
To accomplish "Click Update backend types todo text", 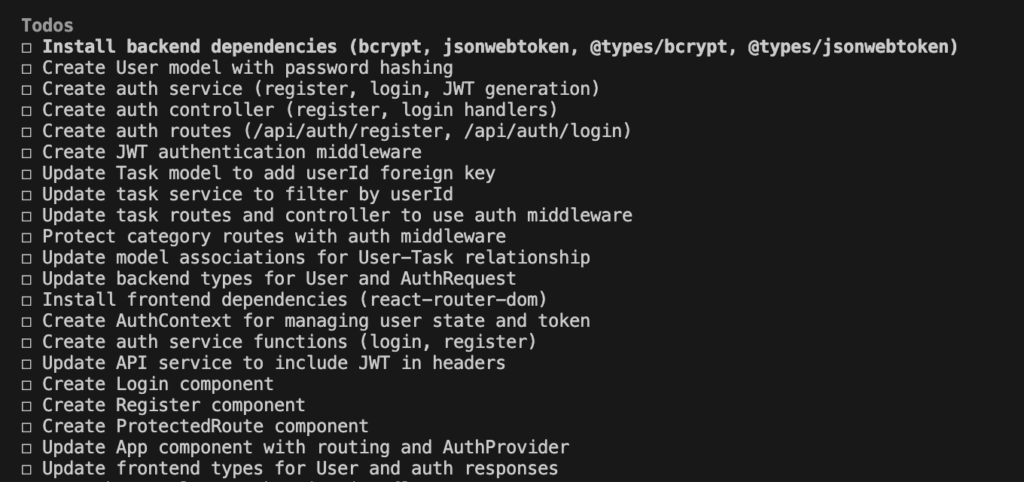I will 279,279.
